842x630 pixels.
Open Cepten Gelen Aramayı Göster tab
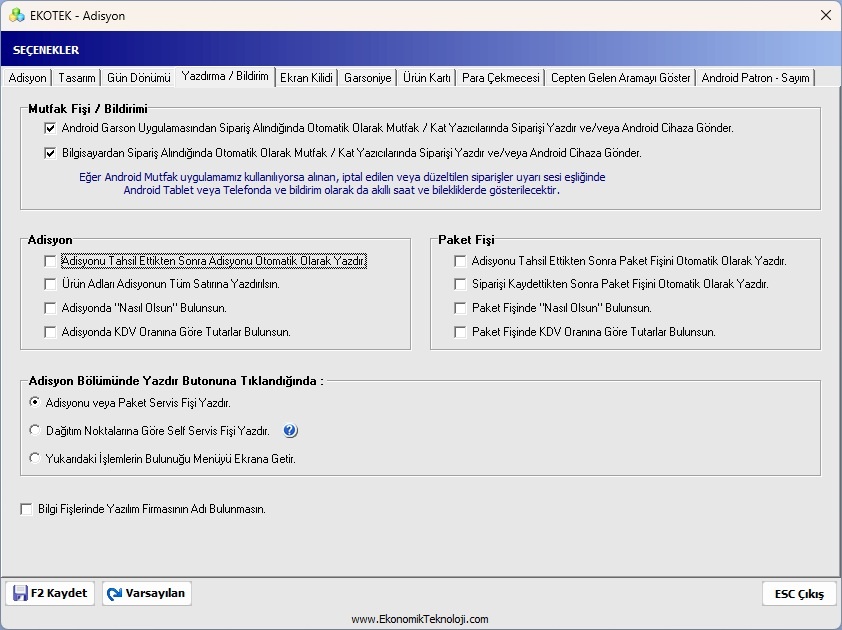pos(621,78)
